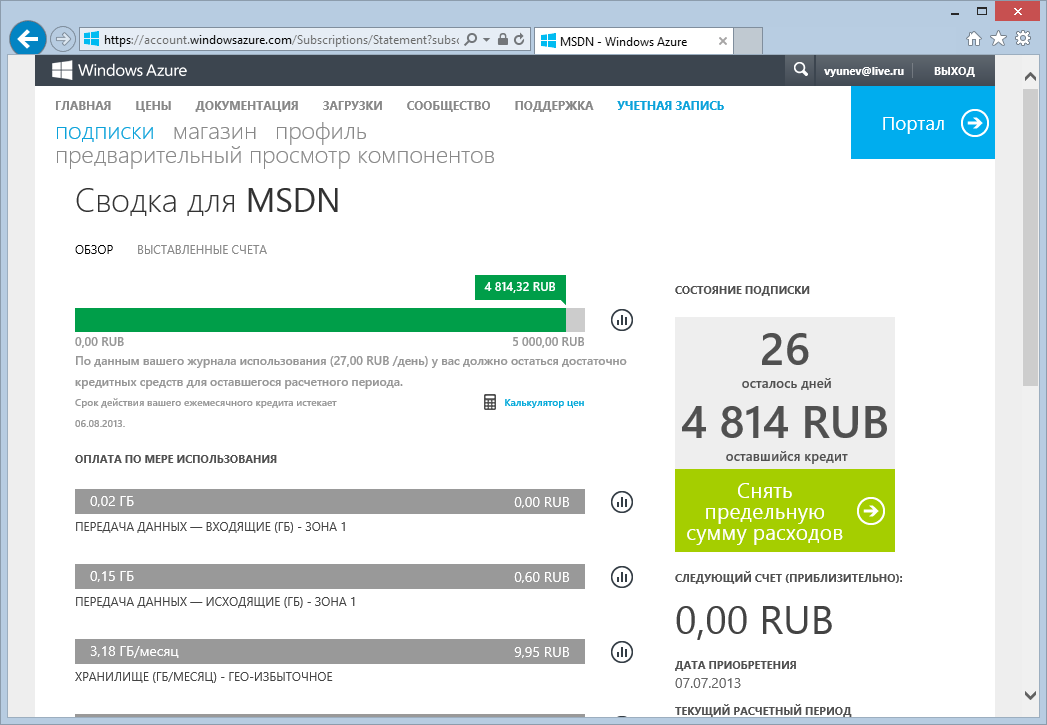Click the 0,02 ГБ incoming data usage bar
The width and height of the screenshot is (1047, 725).
(x=330, y=501)
